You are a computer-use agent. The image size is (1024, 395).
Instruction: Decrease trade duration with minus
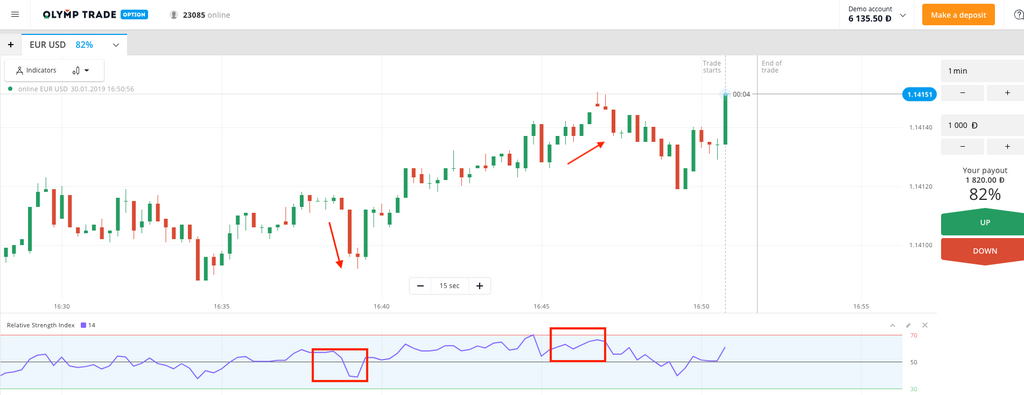click(963, 93)
